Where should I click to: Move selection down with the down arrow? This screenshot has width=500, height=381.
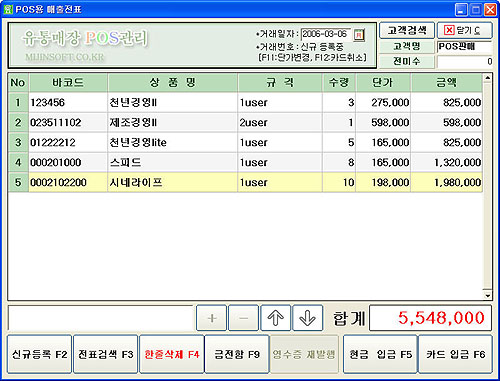(307, 318)
